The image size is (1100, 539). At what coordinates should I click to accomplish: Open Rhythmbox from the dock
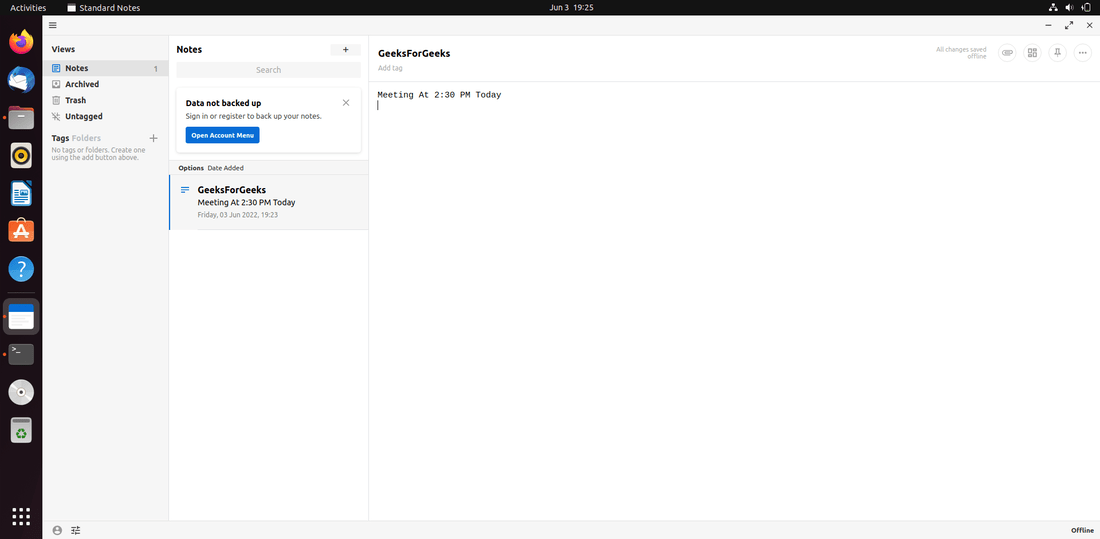tap(21, 155)
